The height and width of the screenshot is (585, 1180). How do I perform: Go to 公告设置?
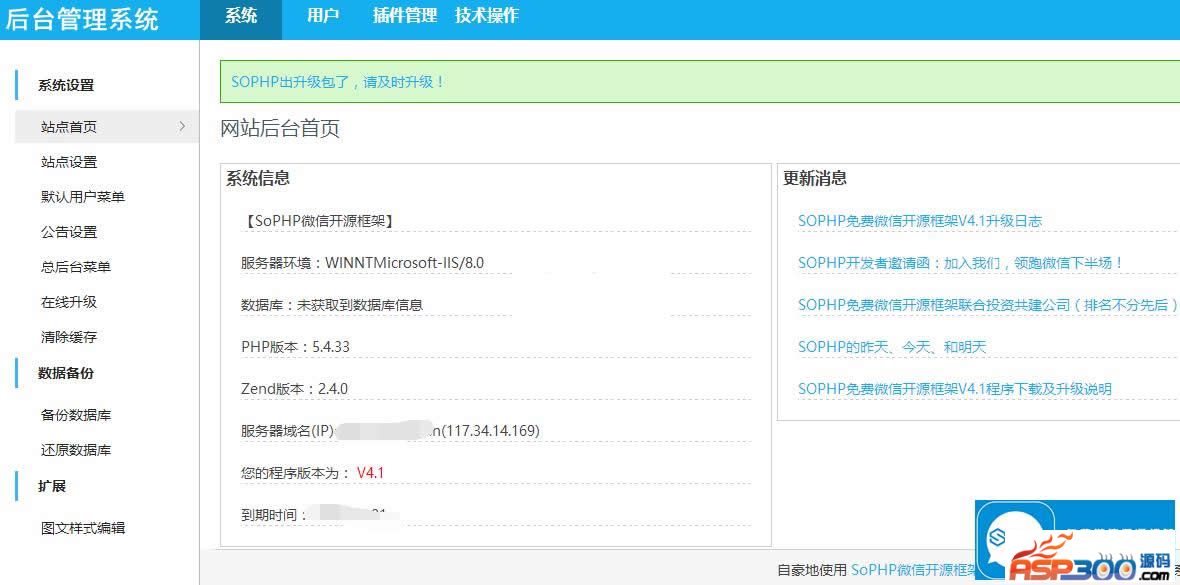(69, 232)
